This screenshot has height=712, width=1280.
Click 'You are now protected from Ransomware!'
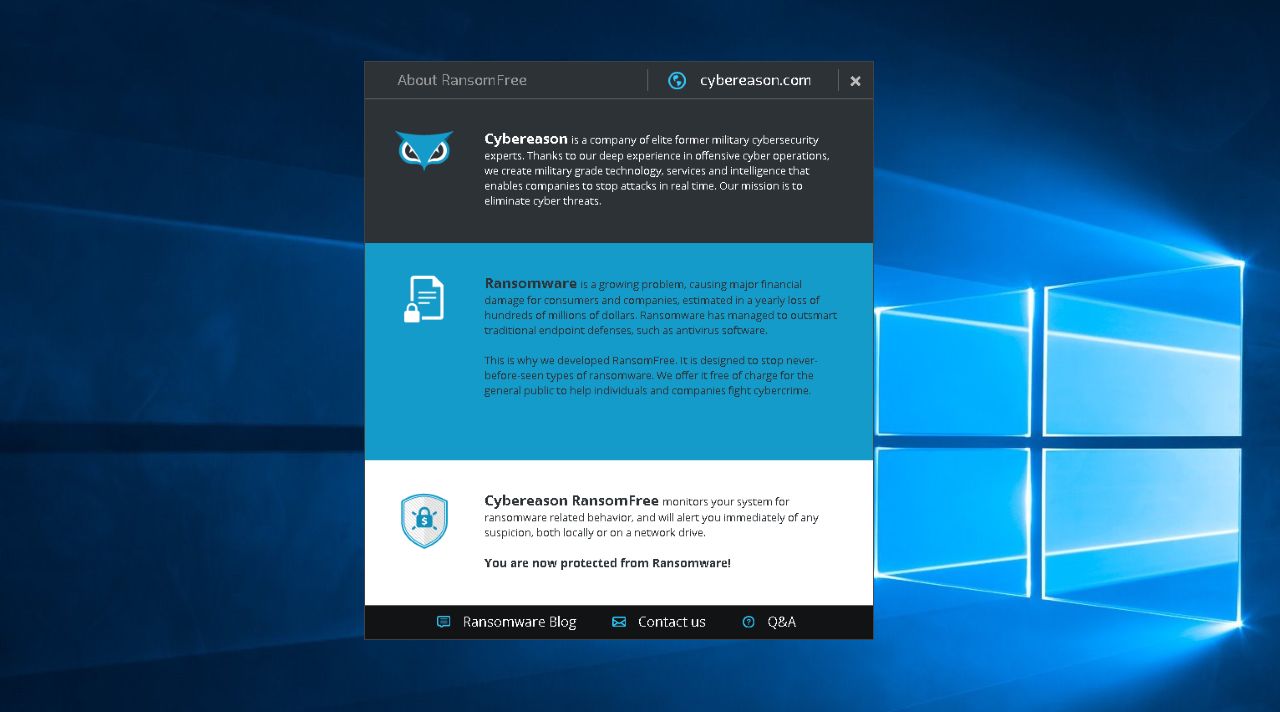(607, 563)
